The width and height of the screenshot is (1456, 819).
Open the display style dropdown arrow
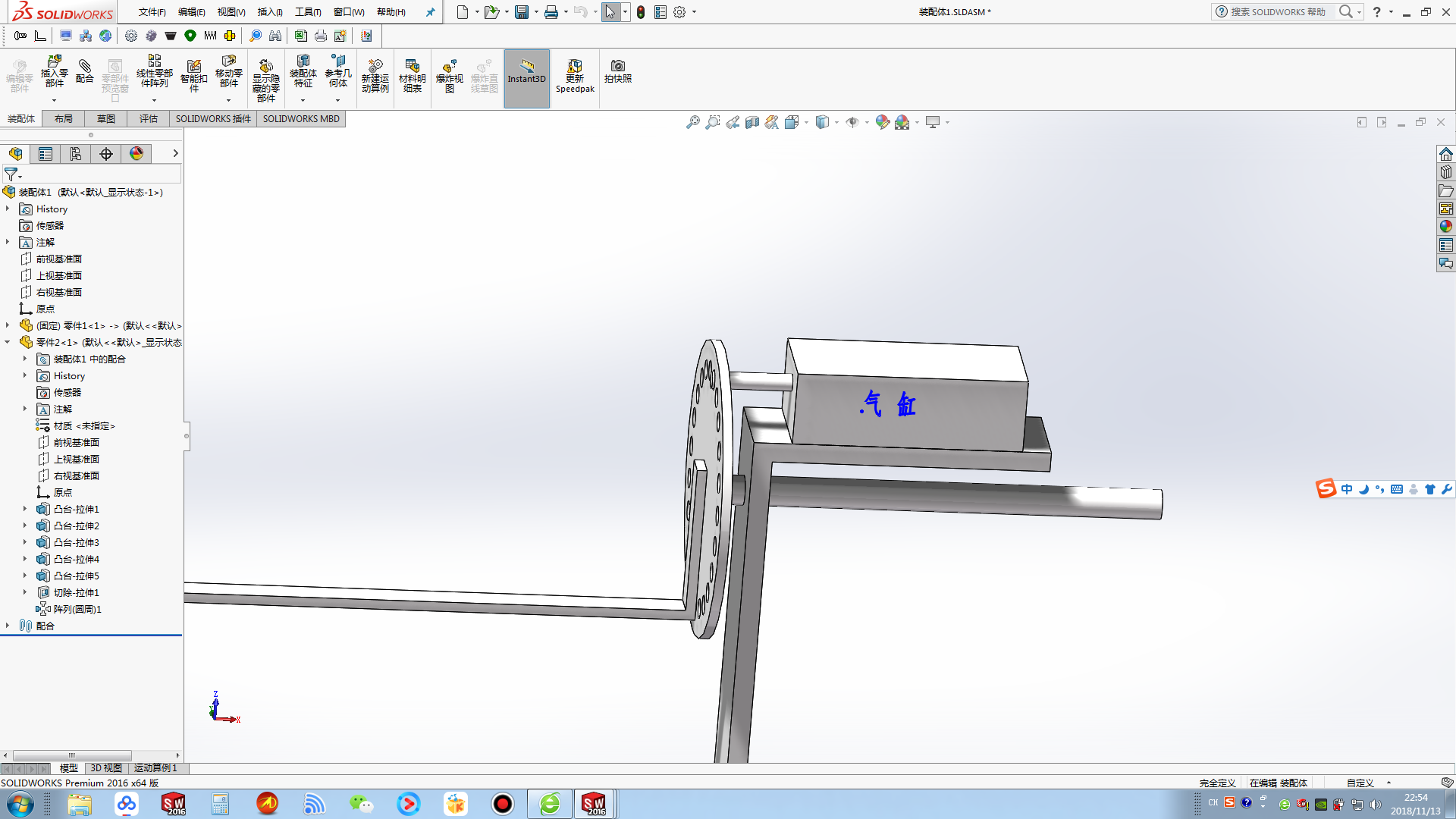[x=836, y=122]
